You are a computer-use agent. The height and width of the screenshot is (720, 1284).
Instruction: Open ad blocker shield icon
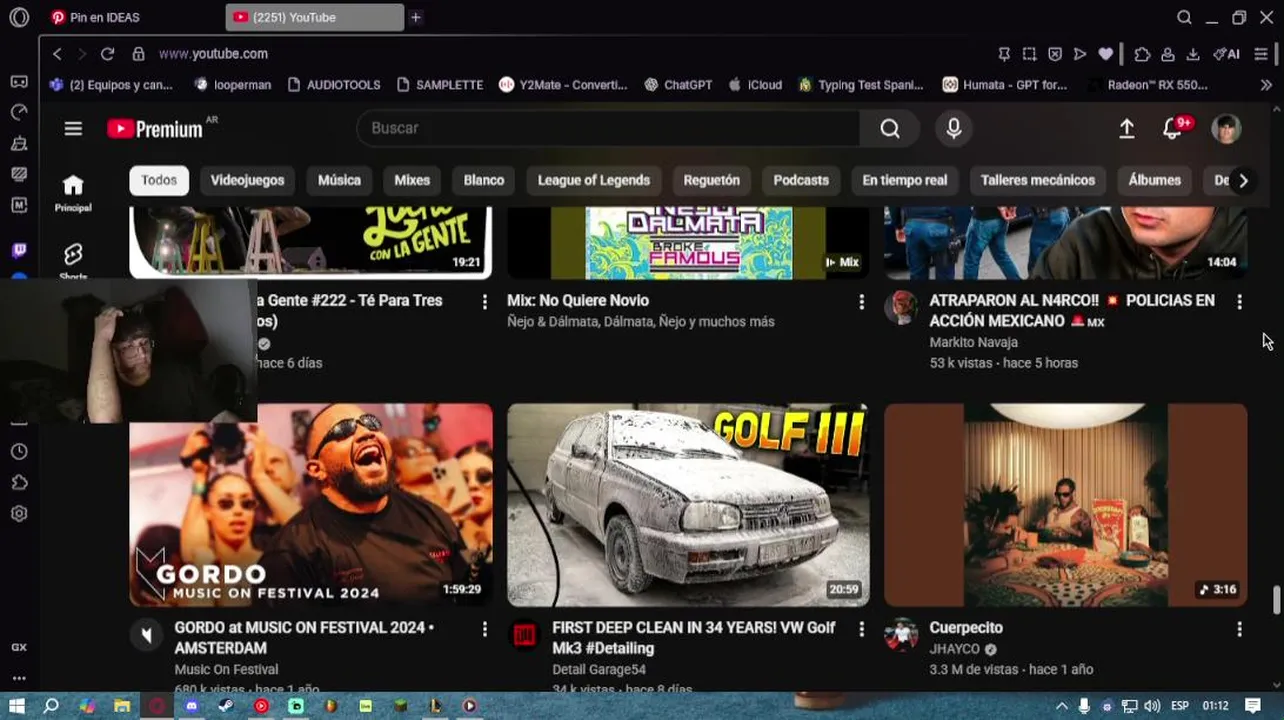pyautogui.click(x=1055, y=54)
